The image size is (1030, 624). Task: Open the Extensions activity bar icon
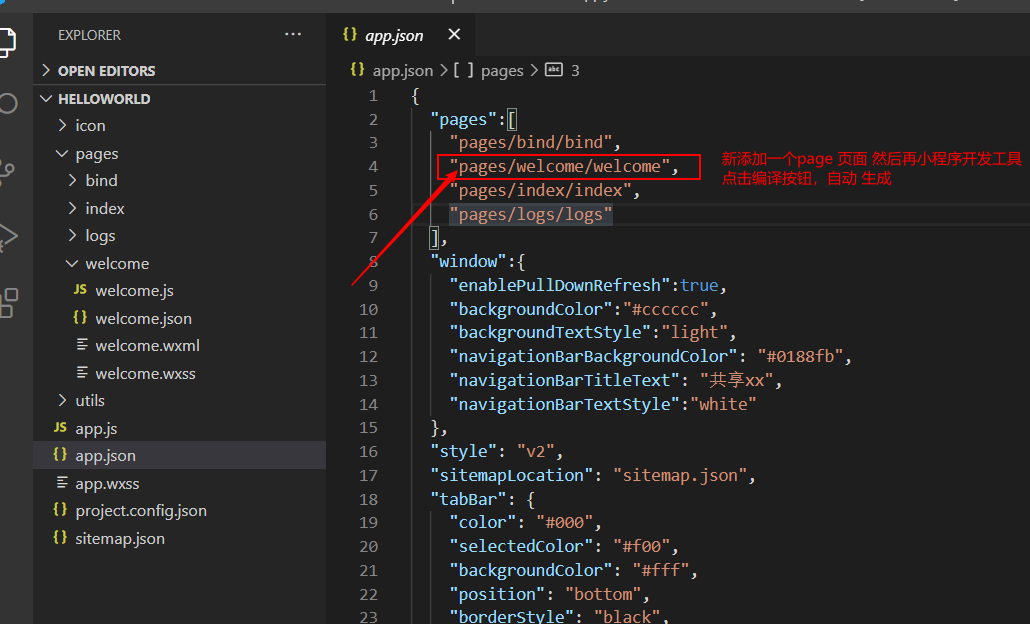(x=9, y=303)
